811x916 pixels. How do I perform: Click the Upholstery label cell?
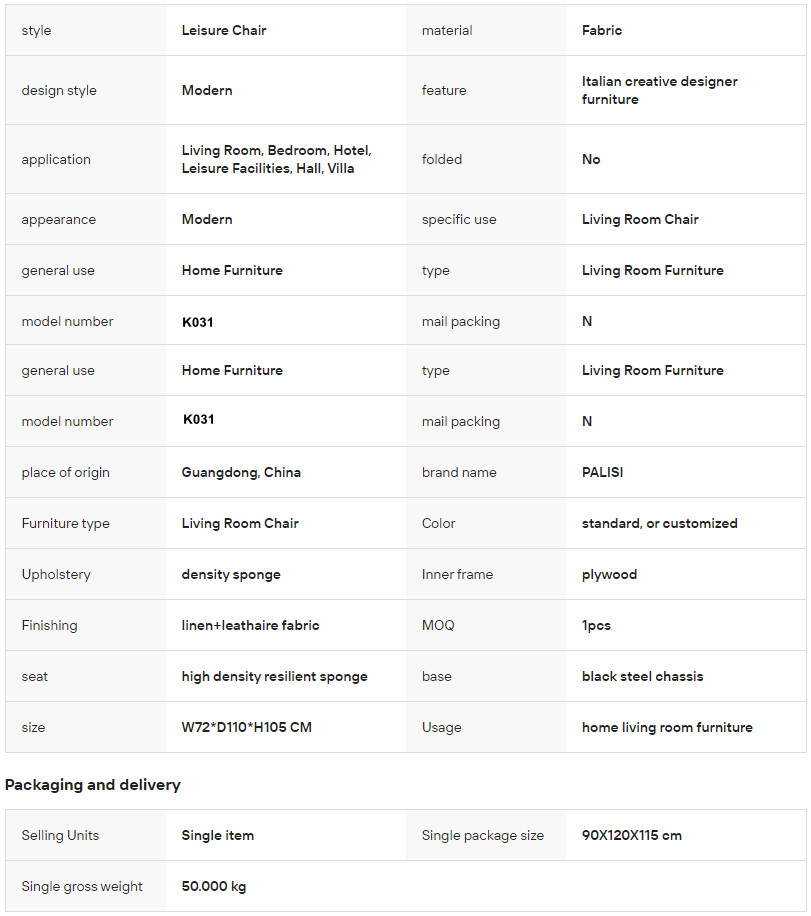[x=56, y=574]
